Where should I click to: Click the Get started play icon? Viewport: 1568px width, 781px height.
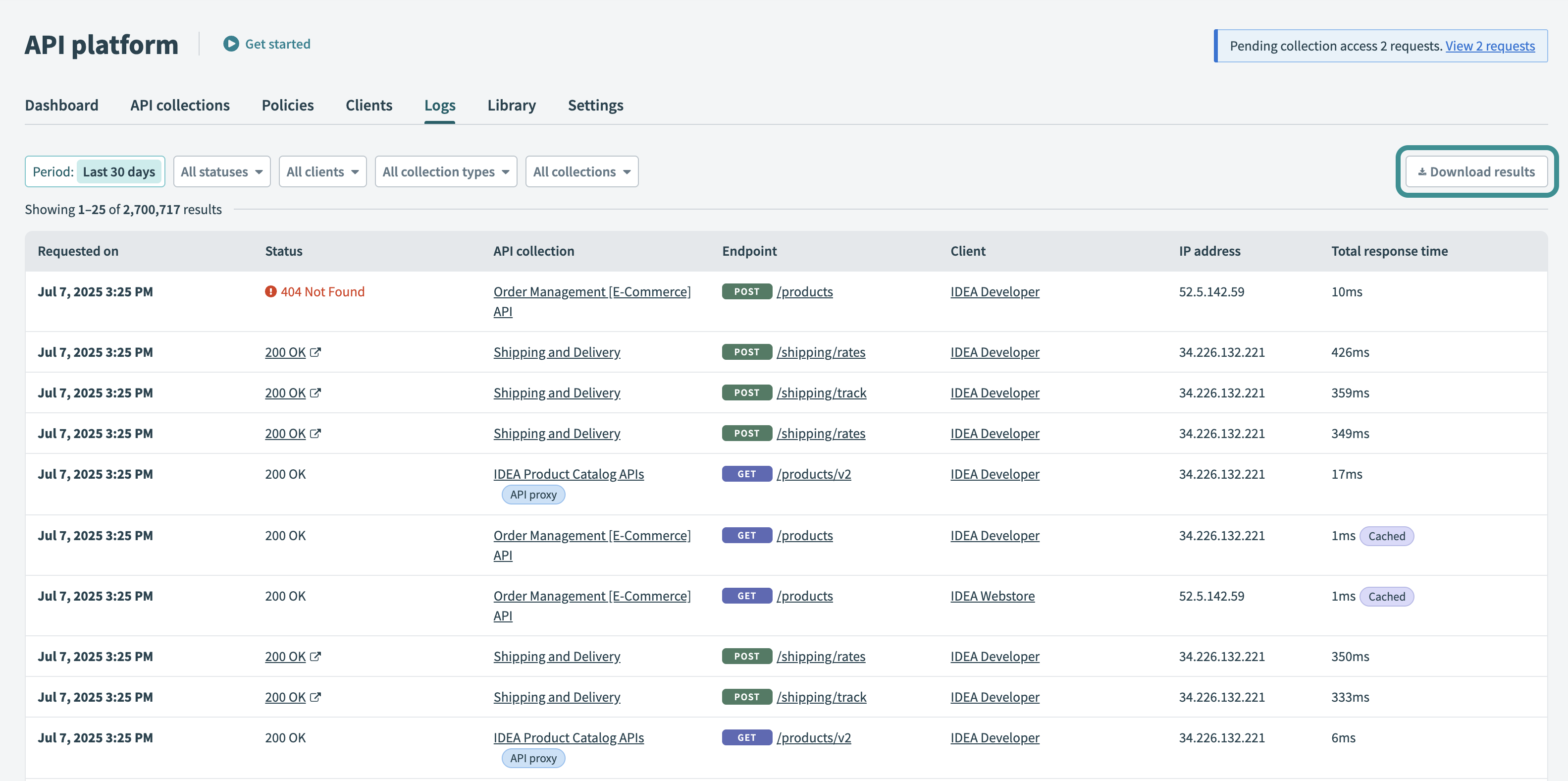pyautogui.click(x=230, y=43)
